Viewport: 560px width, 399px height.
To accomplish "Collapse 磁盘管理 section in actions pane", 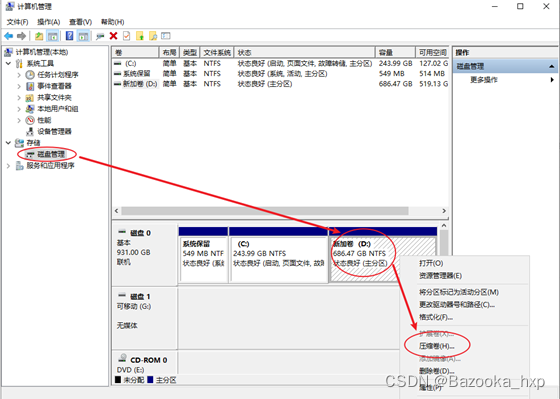I will click(552, 66).
